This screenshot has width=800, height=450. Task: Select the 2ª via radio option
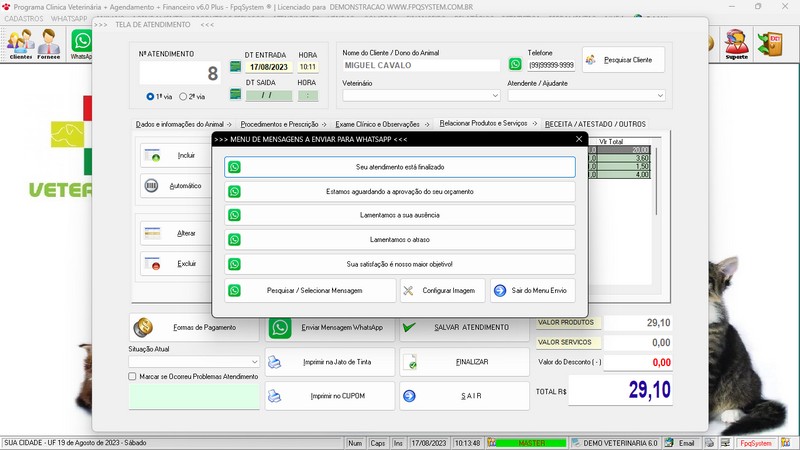point(183,97)
